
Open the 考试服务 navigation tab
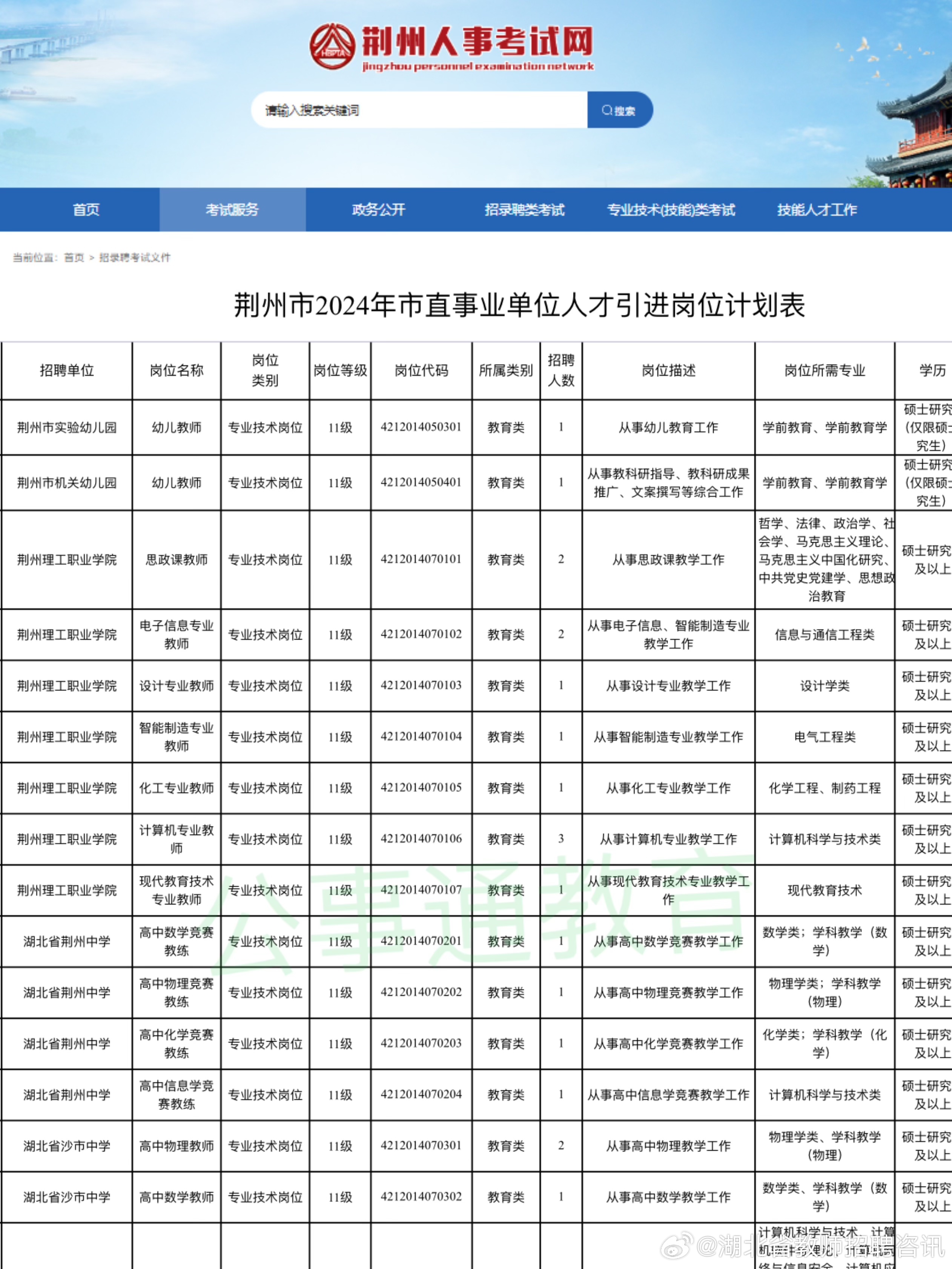232,210
